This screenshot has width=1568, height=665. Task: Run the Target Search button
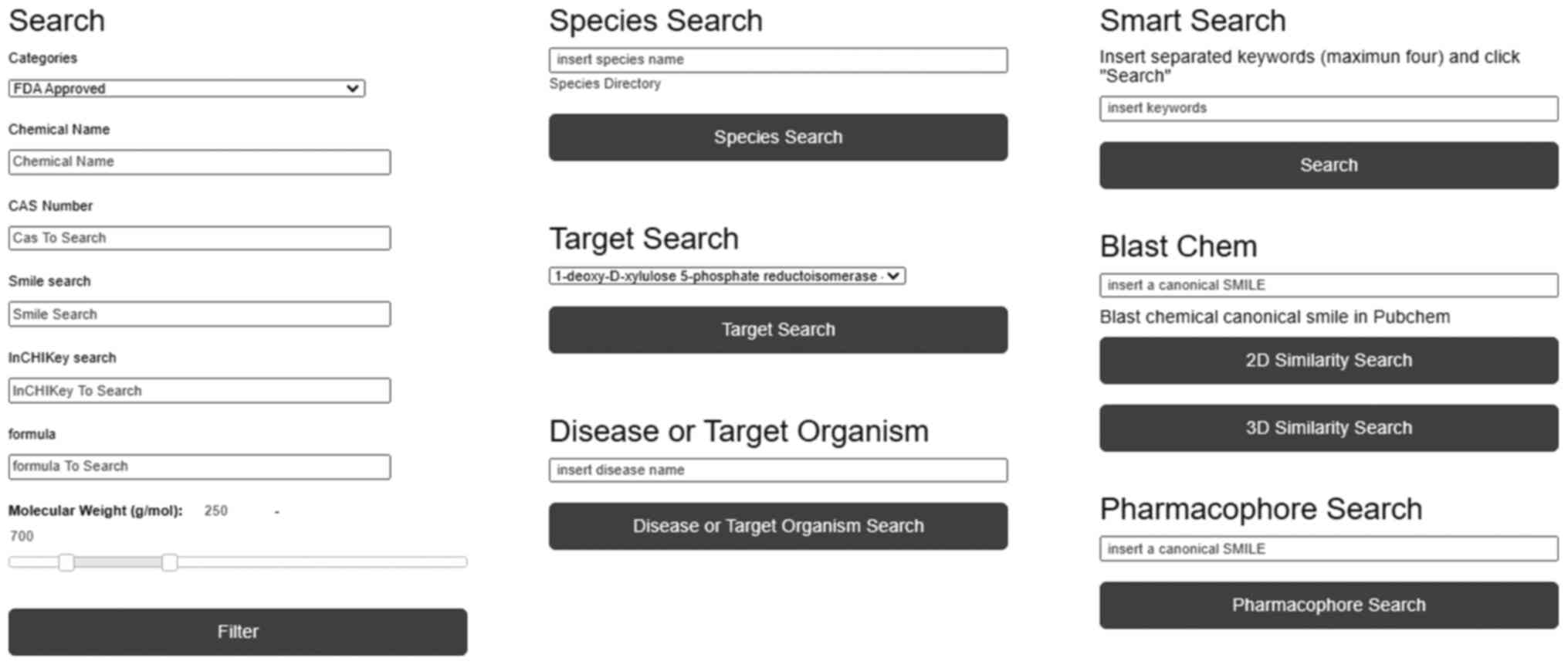tap(777, 330)
